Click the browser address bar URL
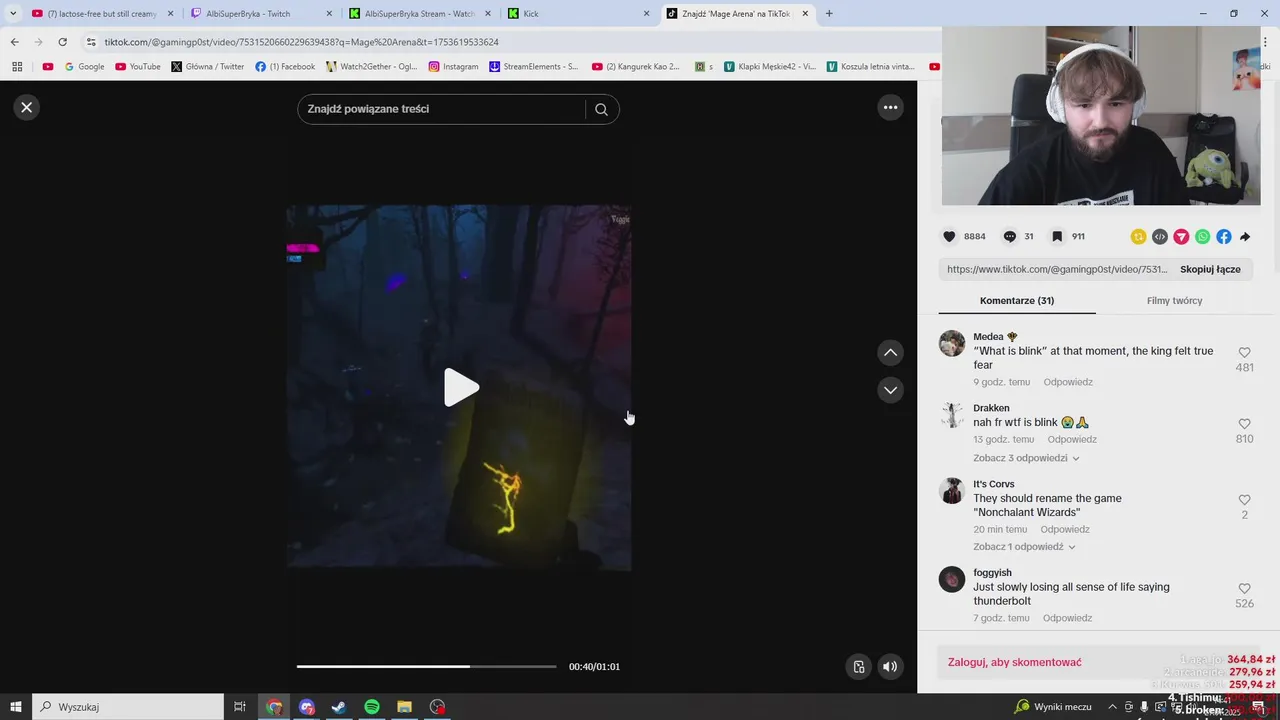This screenshot has width=1280, height=720. (x=302, y=42)
